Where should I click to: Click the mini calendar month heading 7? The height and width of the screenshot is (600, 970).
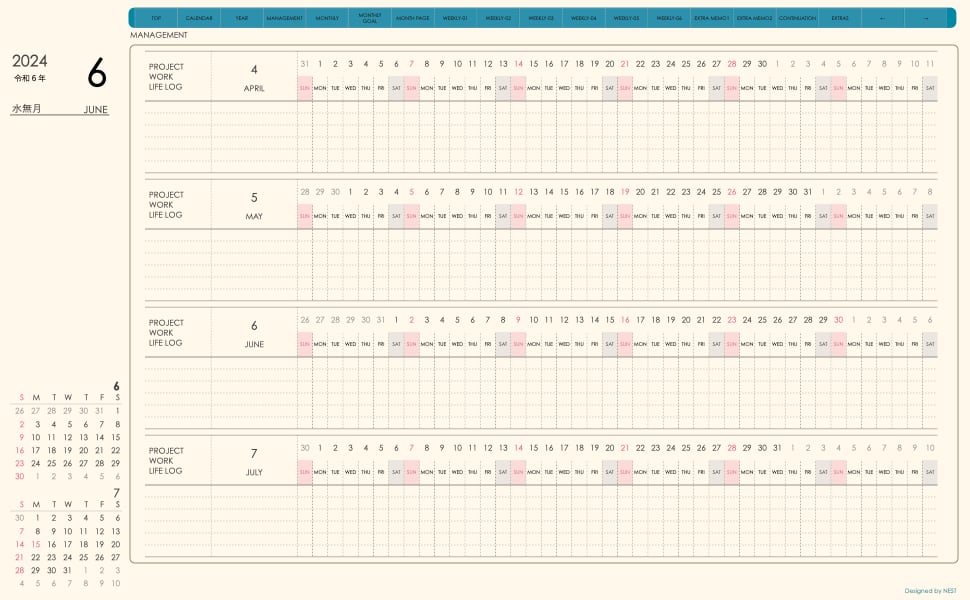point(116,492)
